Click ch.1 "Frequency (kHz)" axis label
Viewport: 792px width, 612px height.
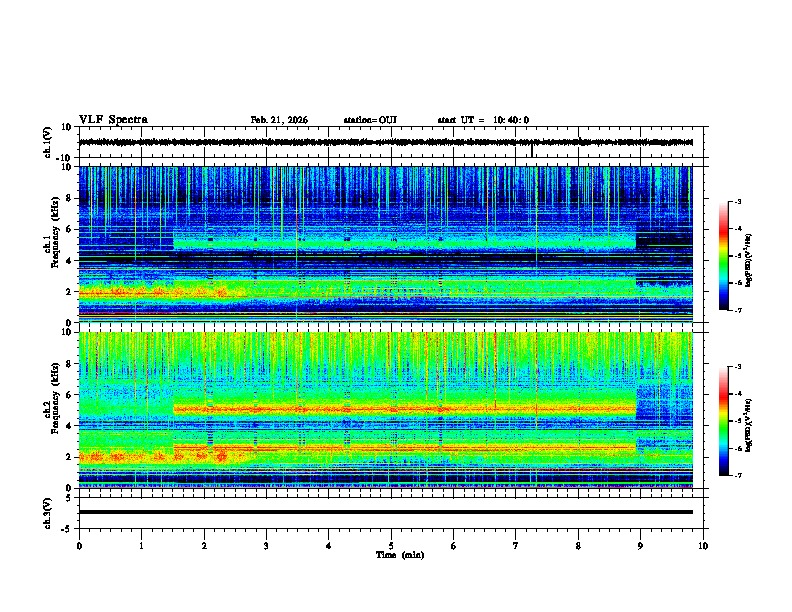click(55, 232)
